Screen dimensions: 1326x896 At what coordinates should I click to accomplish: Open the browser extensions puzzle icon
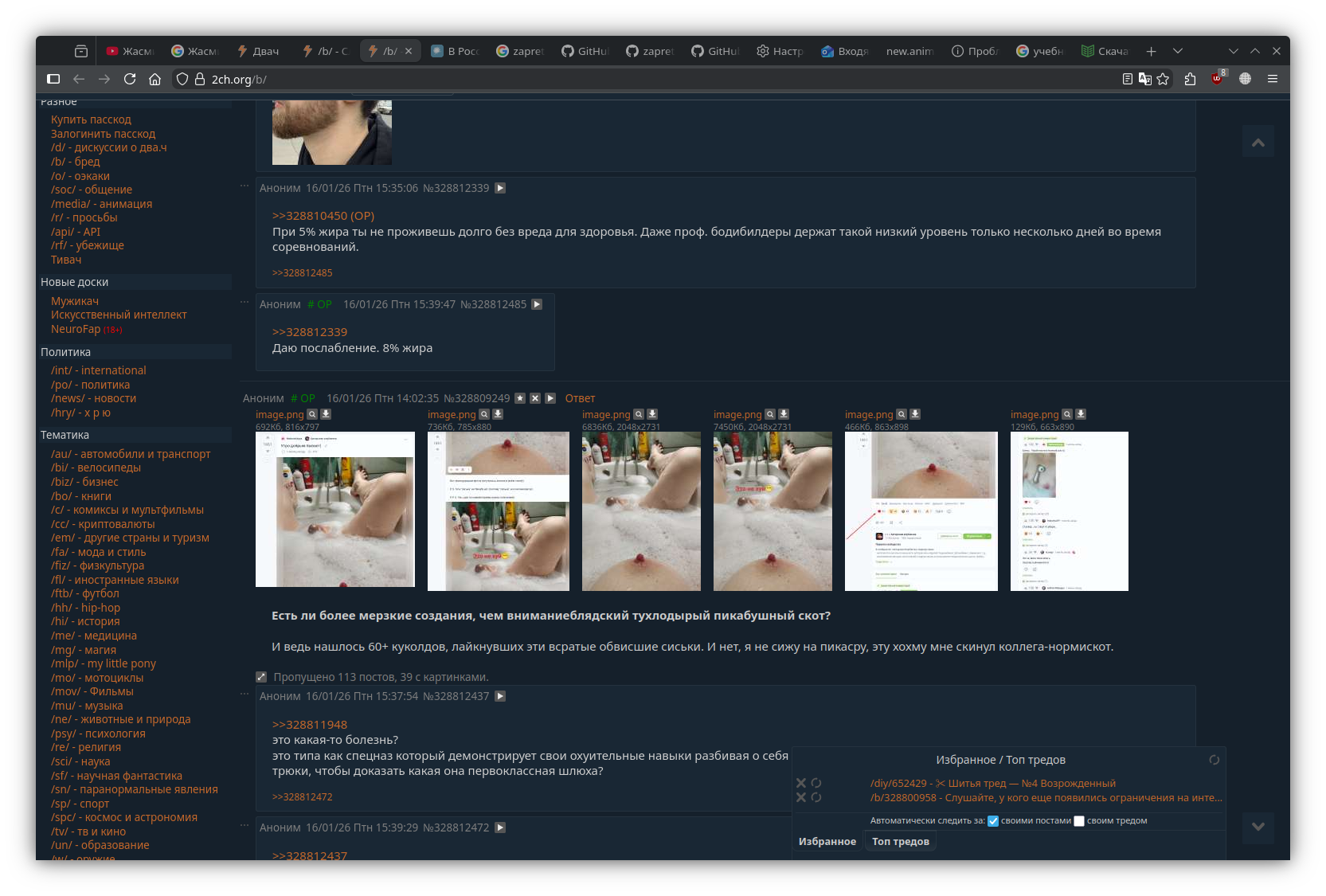point(1191,79)
